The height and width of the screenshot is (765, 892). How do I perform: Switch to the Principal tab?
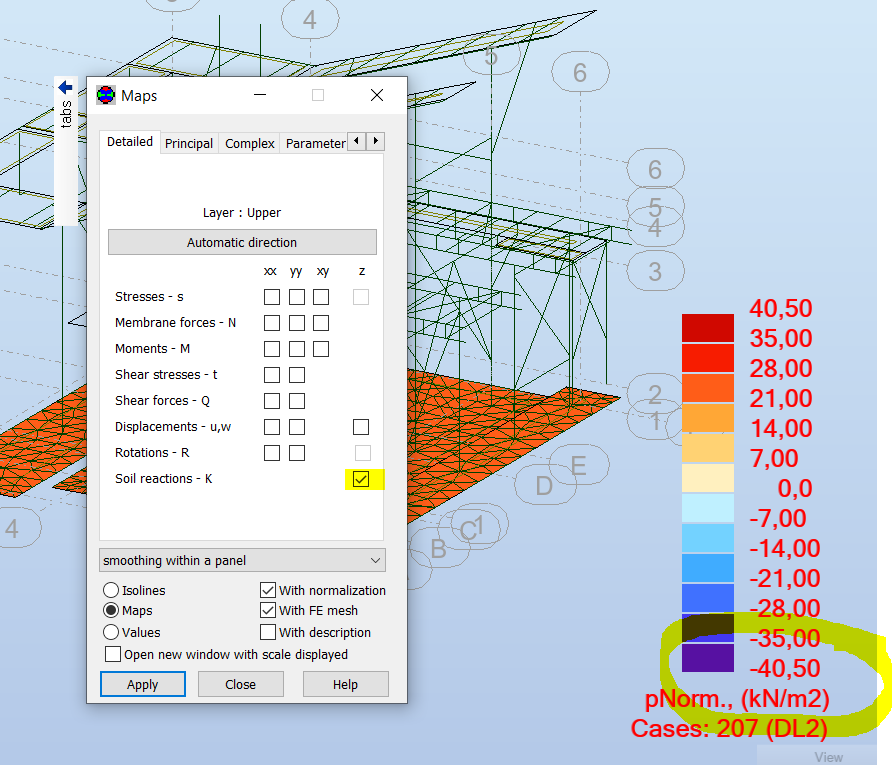tap(188, 143)
